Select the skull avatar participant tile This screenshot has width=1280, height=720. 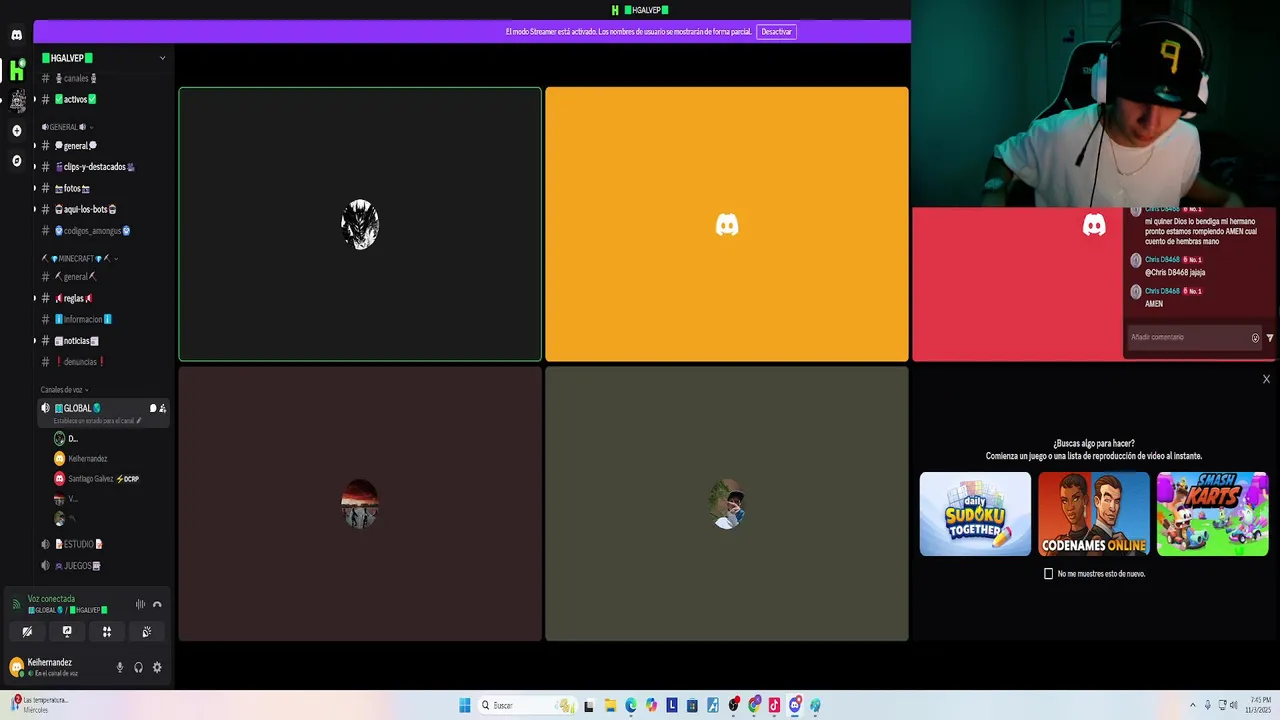[x=360, y=224]
